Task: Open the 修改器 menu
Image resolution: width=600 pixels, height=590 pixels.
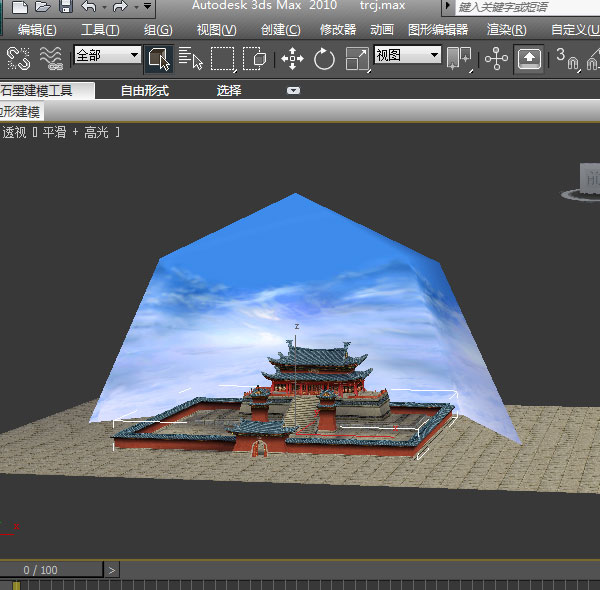Action: pyautogui.click(x=338, y=30)
